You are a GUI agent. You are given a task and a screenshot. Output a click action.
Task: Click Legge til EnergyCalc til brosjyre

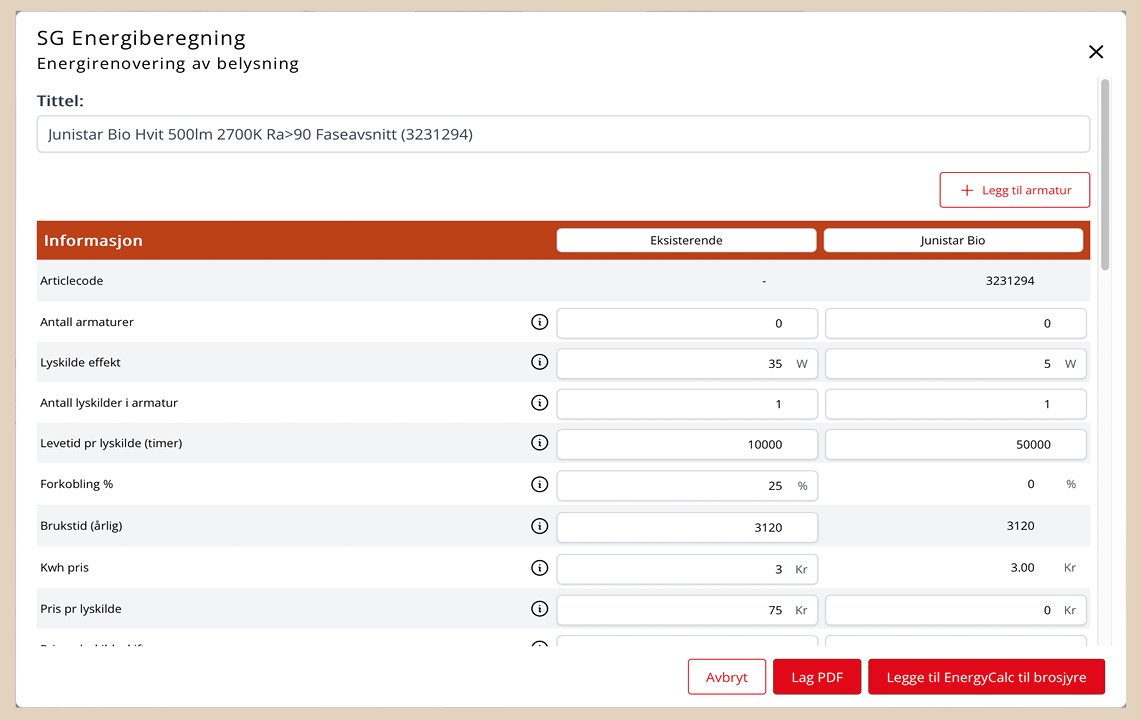pyautogui.click(x=986, y=677)
